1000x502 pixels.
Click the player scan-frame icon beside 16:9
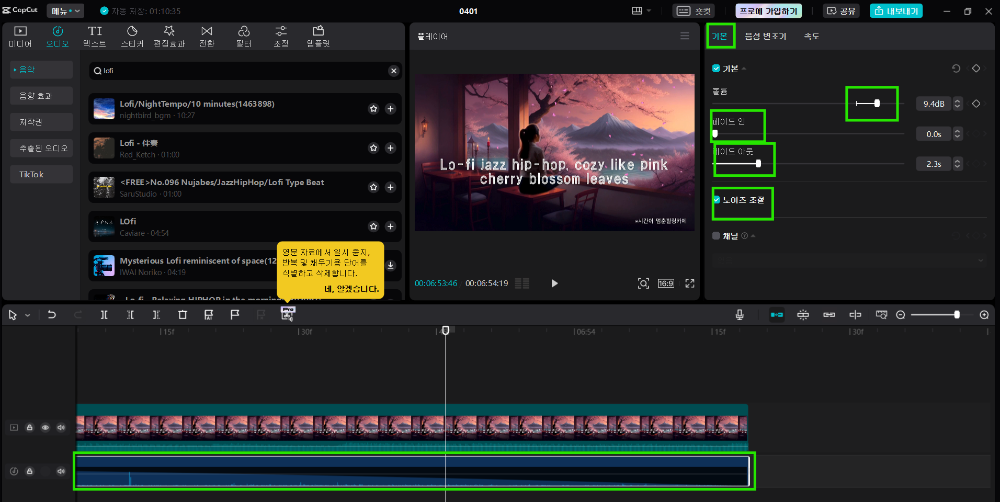coord(643,283)
